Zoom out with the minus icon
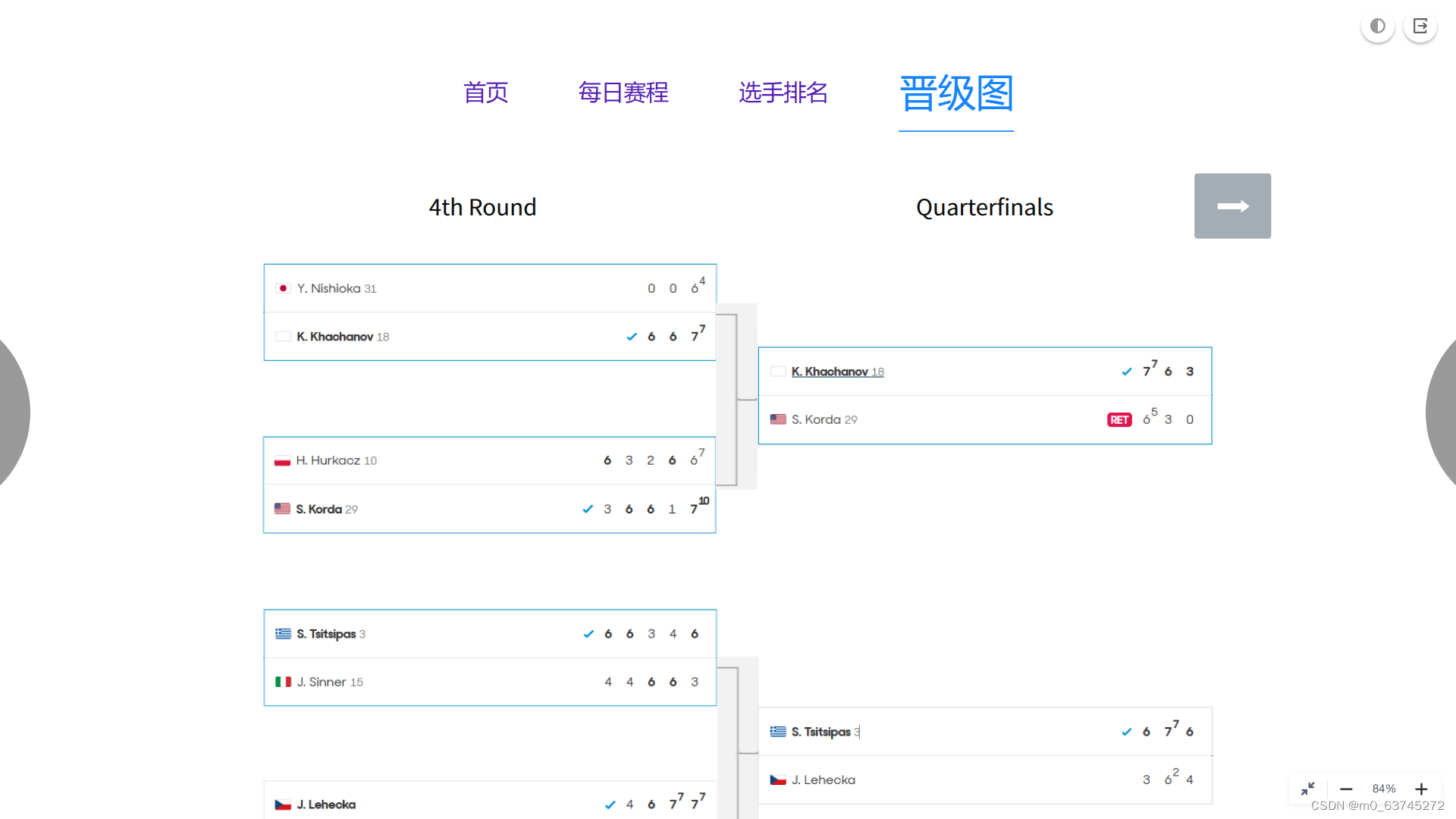Viewport: 1456px width, 819px height. tap(1346, 789)
